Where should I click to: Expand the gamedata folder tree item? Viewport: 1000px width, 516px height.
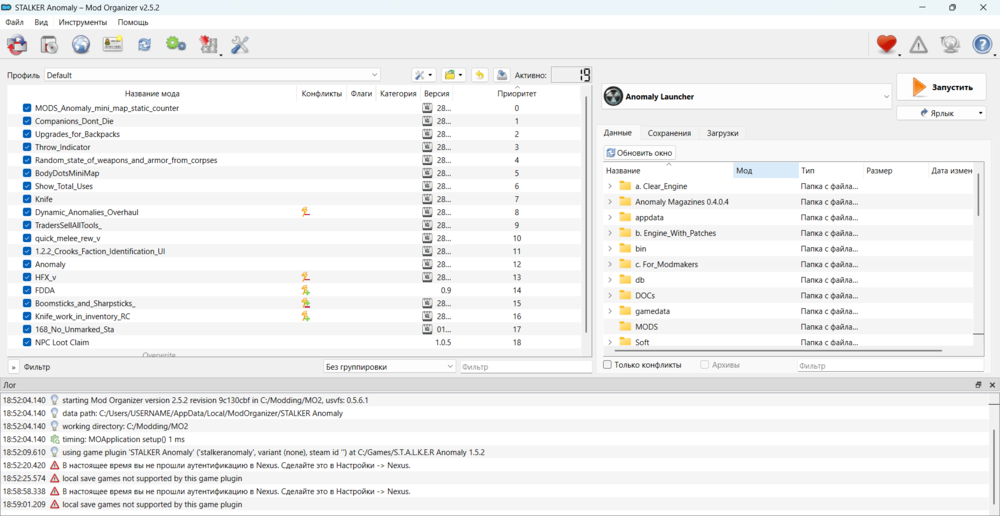click(609, 311)
